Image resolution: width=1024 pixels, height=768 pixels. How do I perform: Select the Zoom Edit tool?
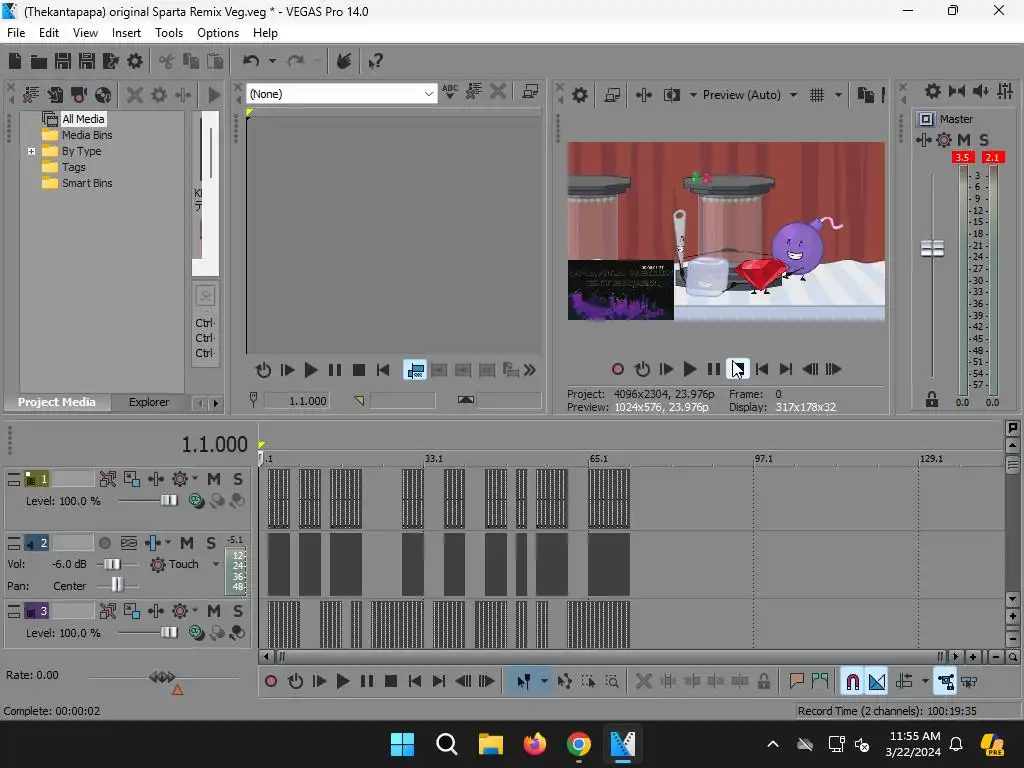[x=612, y=682]
